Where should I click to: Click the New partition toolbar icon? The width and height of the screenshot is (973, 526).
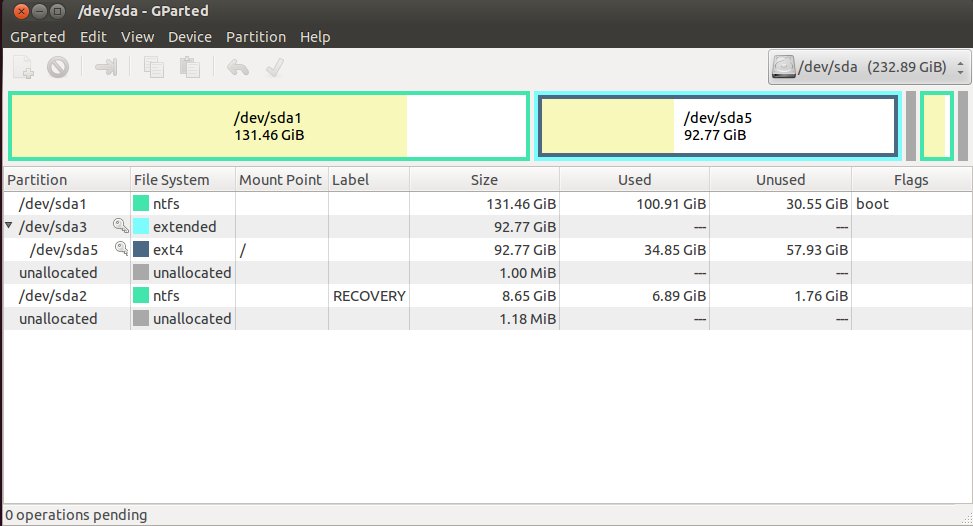[x=24, y=67]
